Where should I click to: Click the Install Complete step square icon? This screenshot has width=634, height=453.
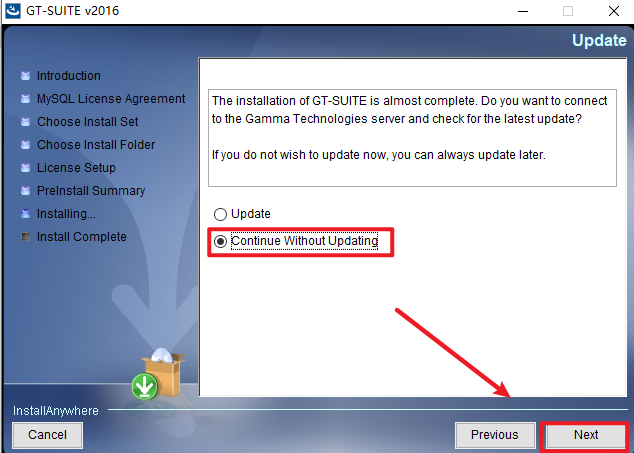coord(25,237)
